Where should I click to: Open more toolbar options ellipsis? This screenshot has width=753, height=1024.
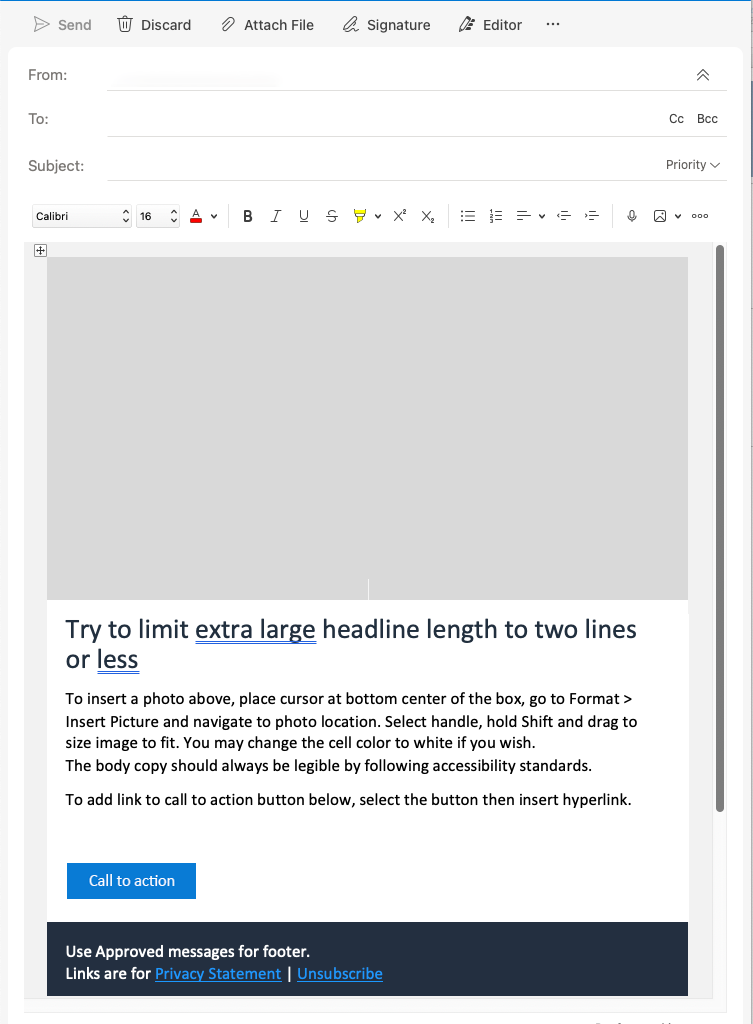point(553,24)
